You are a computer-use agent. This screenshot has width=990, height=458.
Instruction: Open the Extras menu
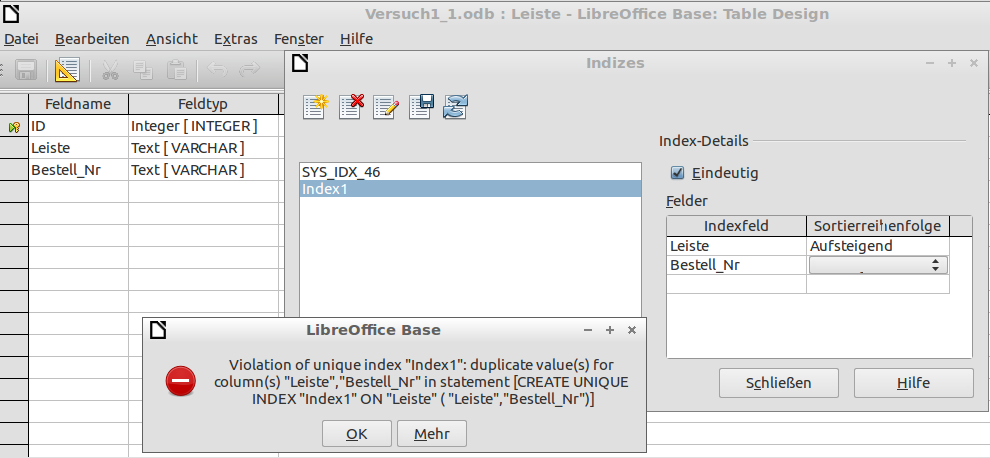click(236, 39)
